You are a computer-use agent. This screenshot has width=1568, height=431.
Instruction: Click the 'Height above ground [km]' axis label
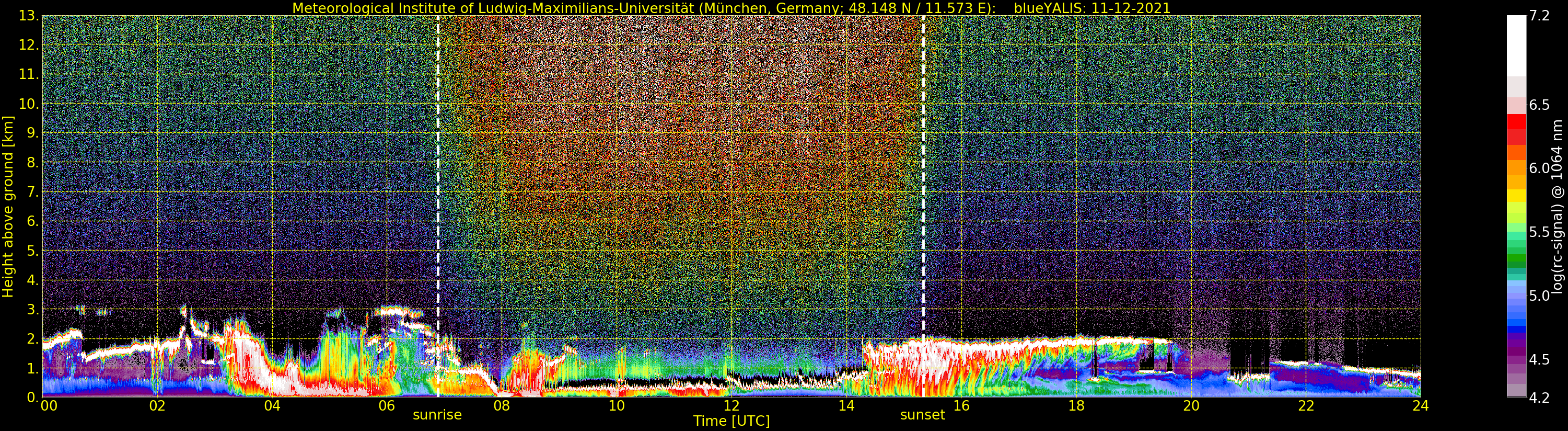pos(8,206)
